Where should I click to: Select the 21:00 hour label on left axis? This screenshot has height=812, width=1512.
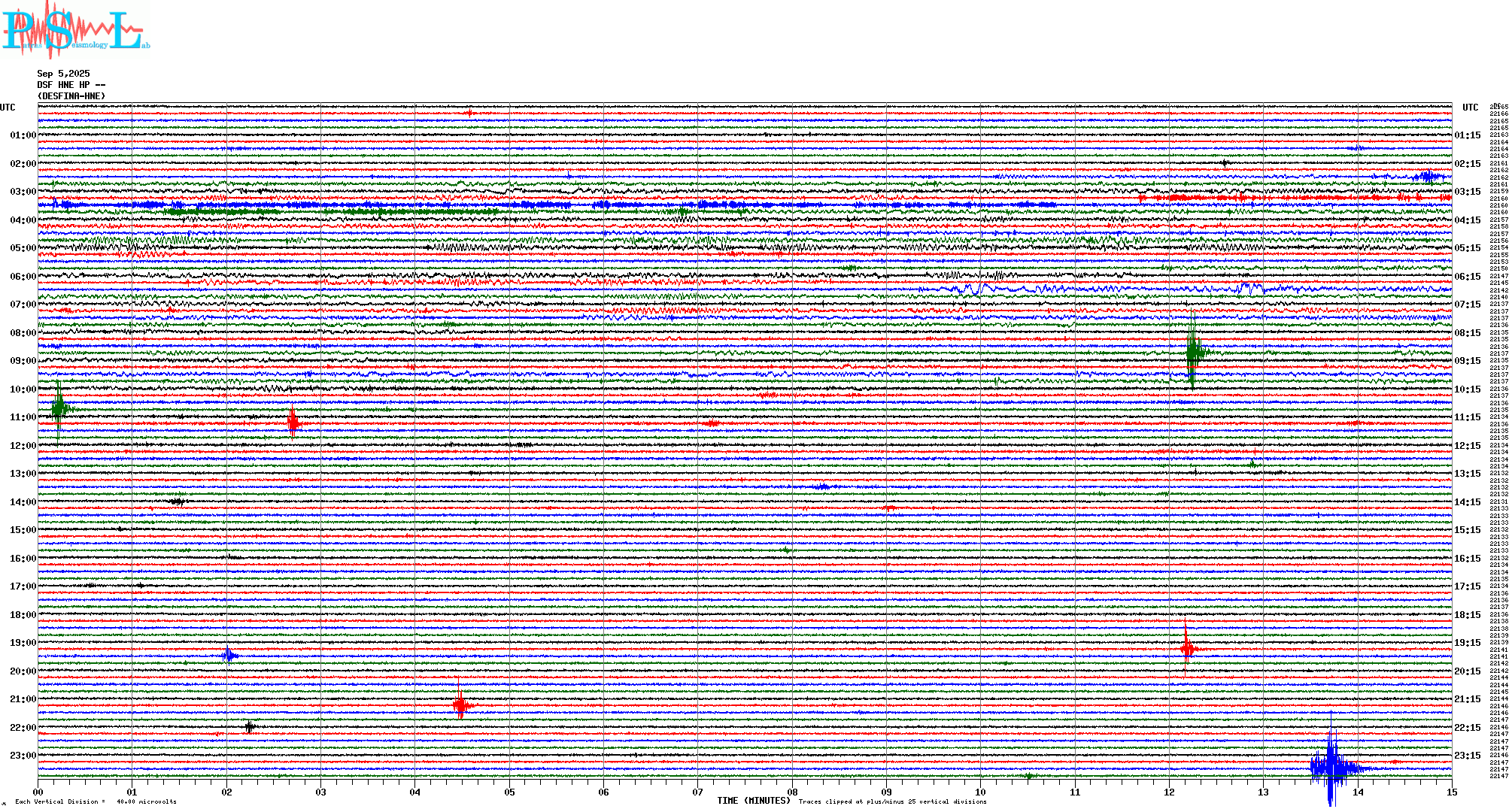click(23, 699)
